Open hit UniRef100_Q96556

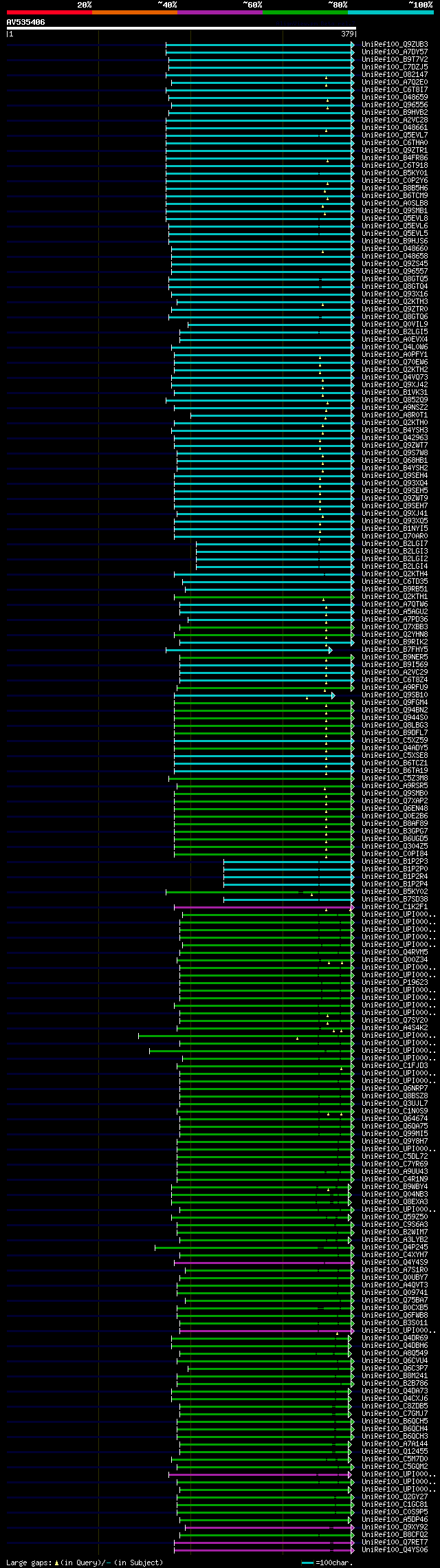click(x=395, y=105)
